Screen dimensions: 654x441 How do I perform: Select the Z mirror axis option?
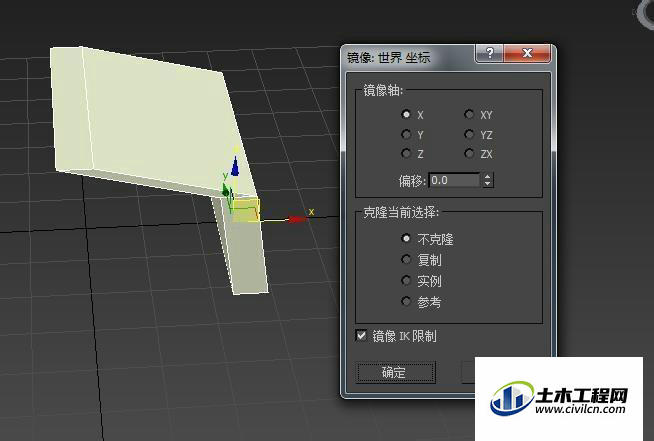405,154
